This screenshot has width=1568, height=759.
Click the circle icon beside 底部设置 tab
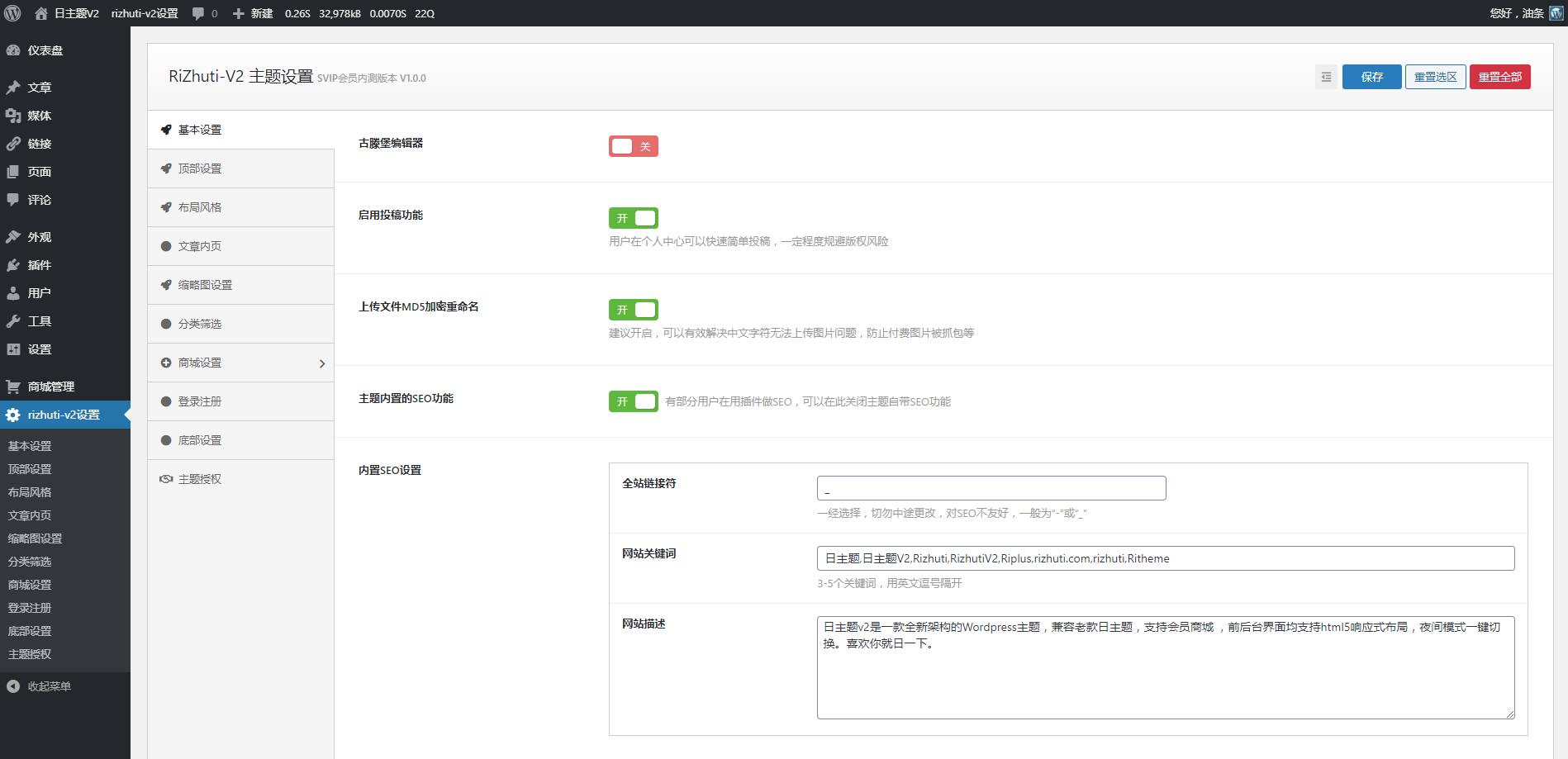[166, 440]
